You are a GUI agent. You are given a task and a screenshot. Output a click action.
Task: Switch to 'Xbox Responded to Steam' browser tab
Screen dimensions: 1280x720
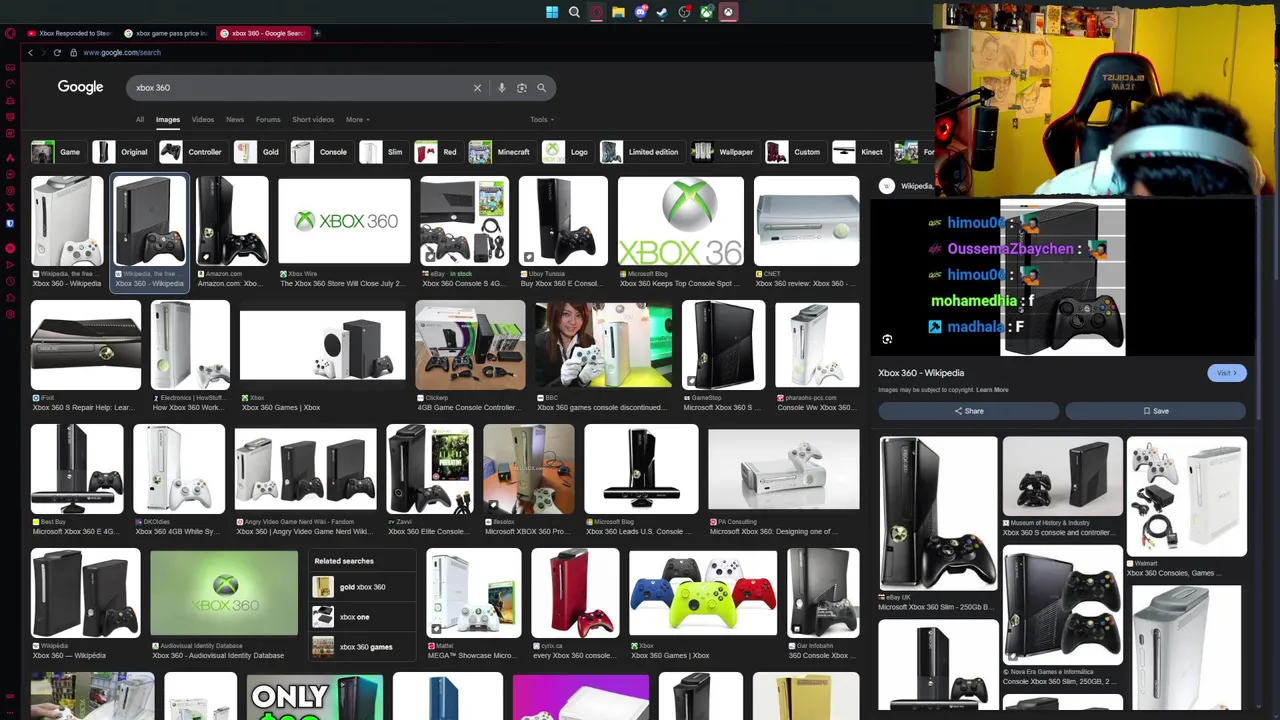70,33
